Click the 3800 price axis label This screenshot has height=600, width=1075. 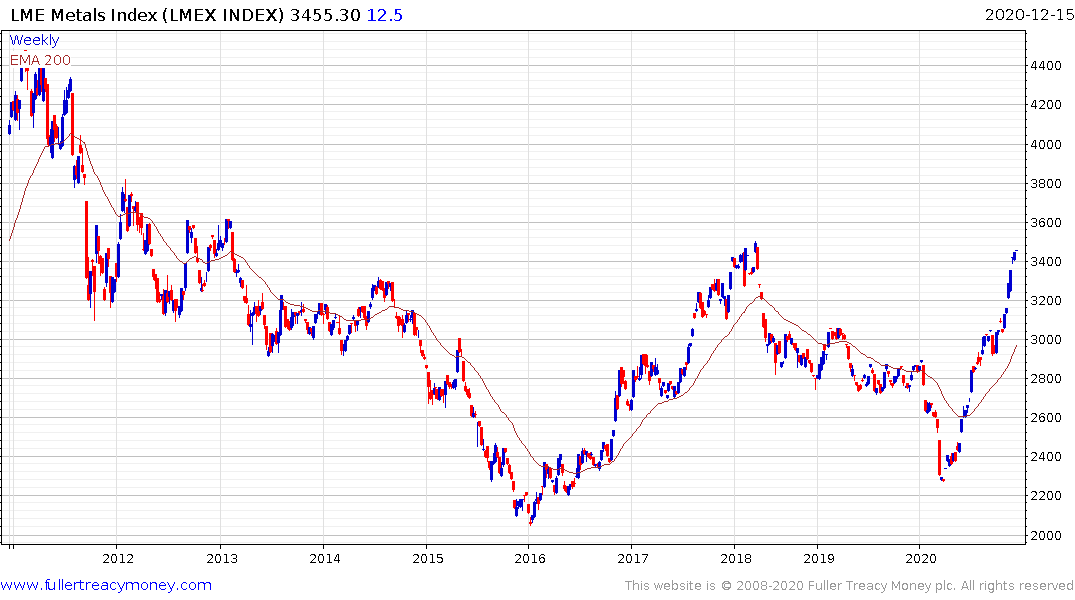pos(1046,184)
